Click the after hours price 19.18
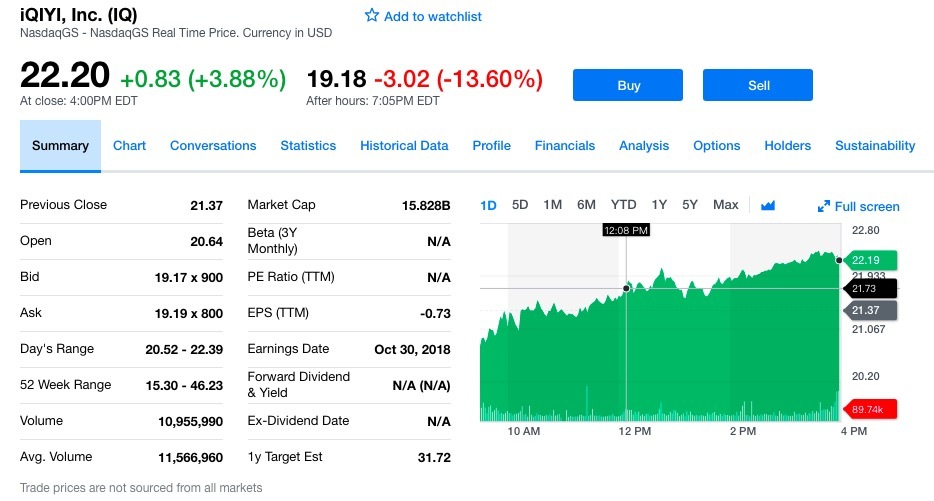Screen dimensions: 934x501 pyautogui.click(x=337, y=79)
